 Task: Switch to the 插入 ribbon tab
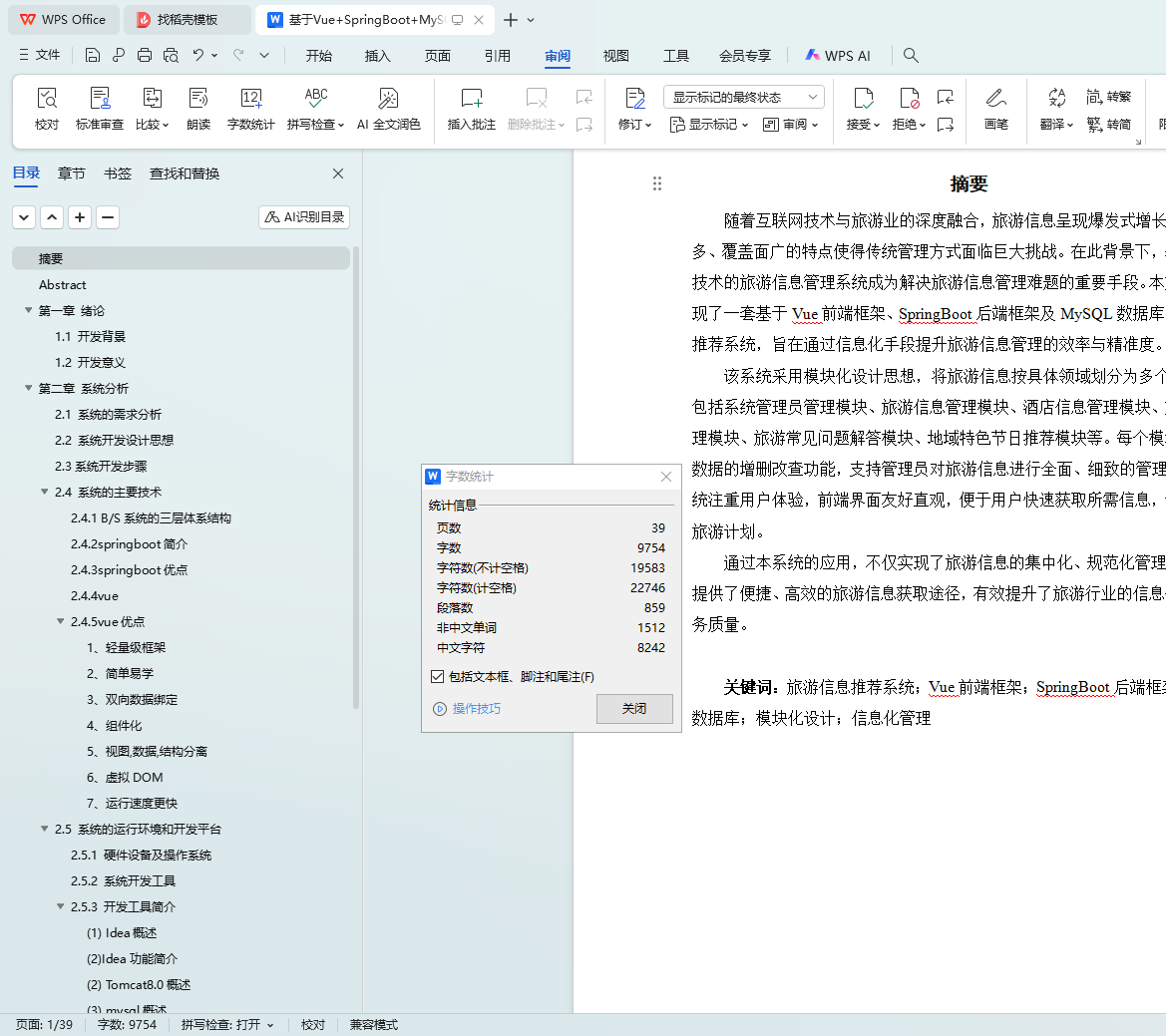tap(378, 56)
